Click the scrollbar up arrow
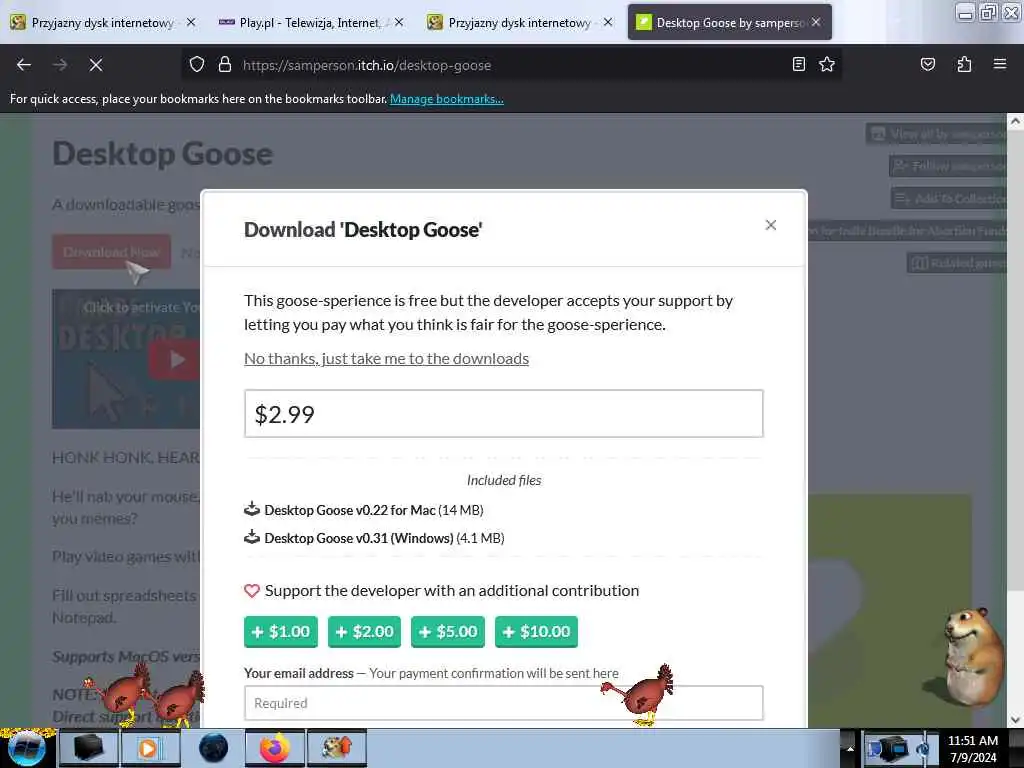 [1015, 121]
